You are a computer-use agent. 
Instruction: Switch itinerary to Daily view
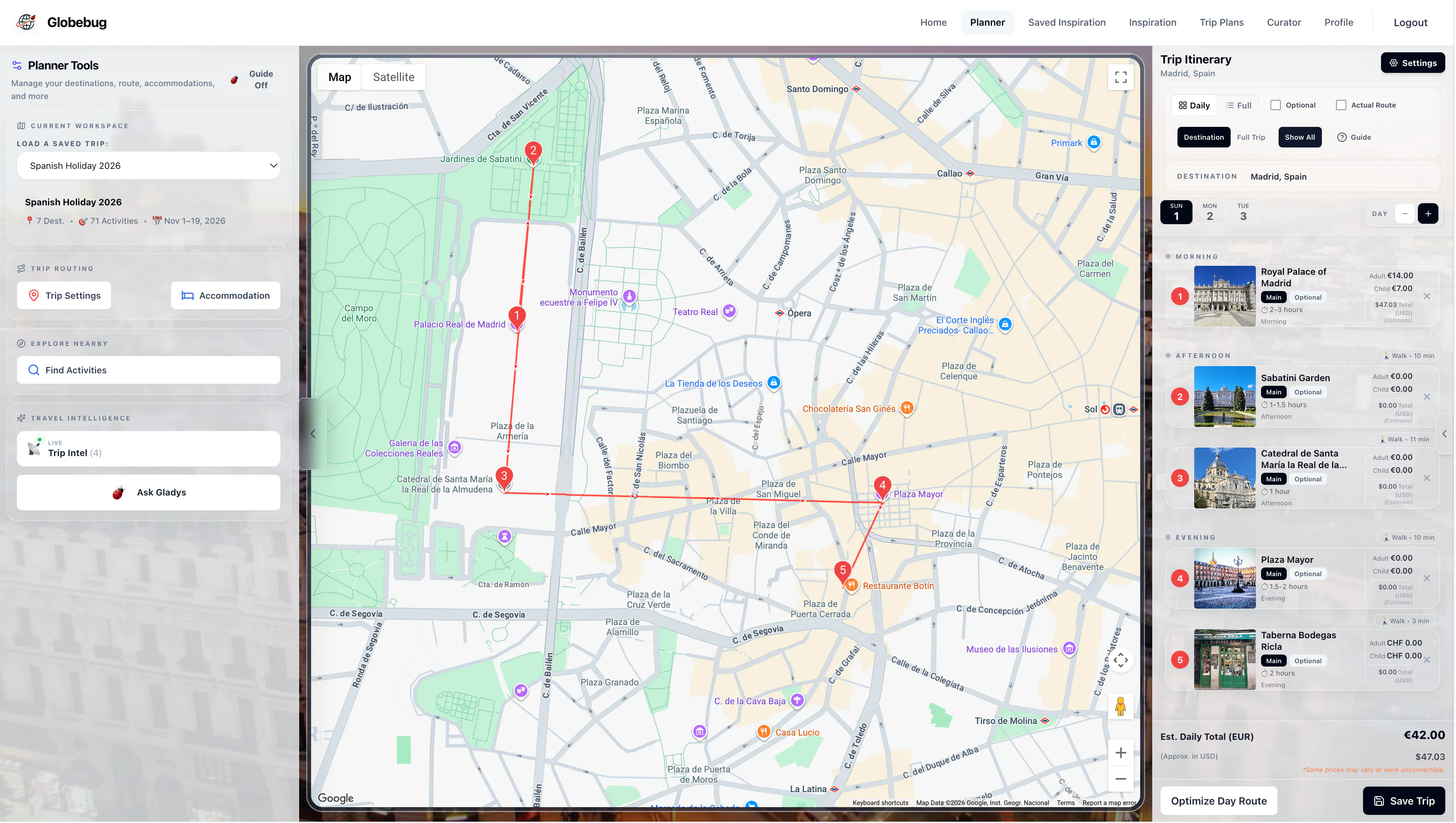pos(1194,106)
